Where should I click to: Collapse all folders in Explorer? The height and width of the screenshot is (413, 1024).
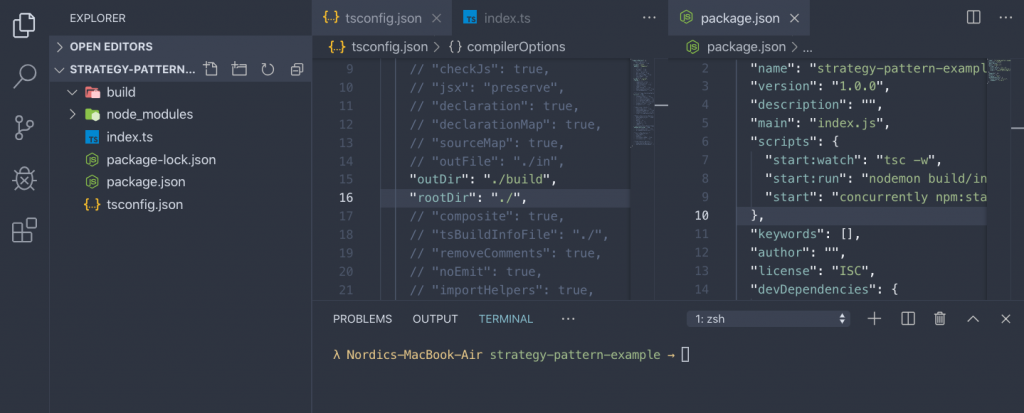[296, 70]
